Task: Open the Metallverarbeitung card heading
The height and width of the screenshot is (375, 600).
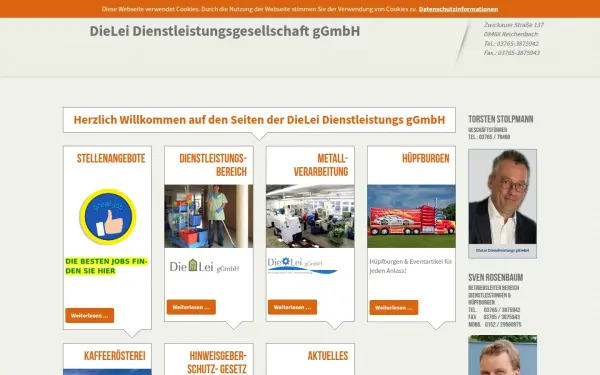Action: pyautogui.click(x=321, y=165)
